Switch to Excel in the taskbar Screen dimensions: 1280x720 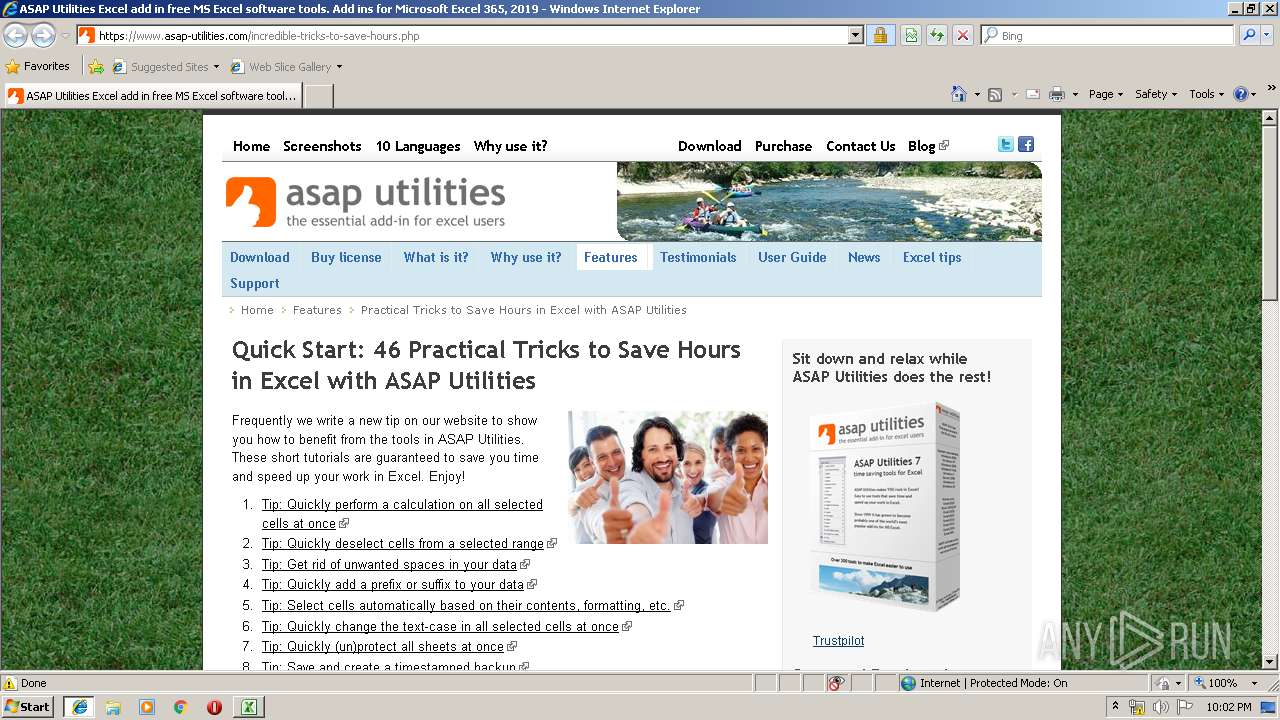click(x=248, y=707)
